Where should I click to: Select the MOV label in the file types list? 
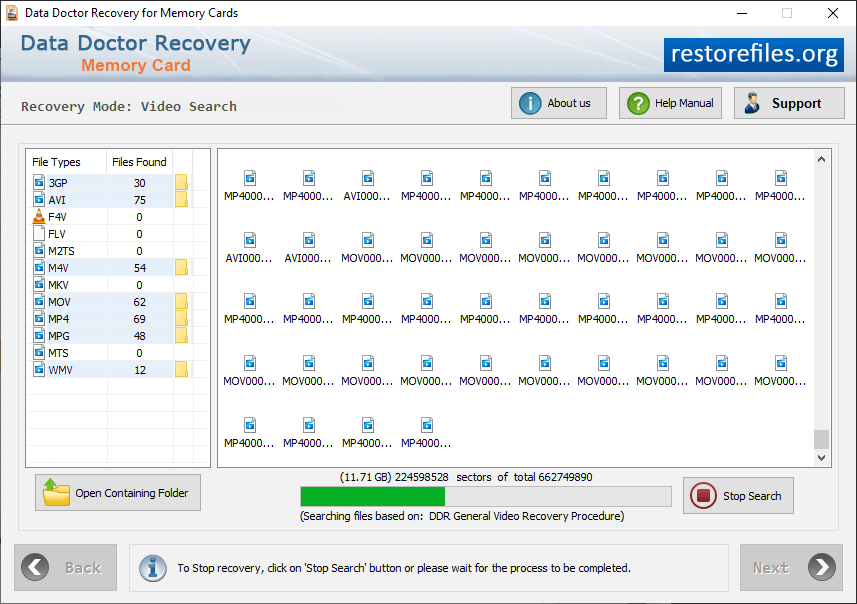coord(59,302)
